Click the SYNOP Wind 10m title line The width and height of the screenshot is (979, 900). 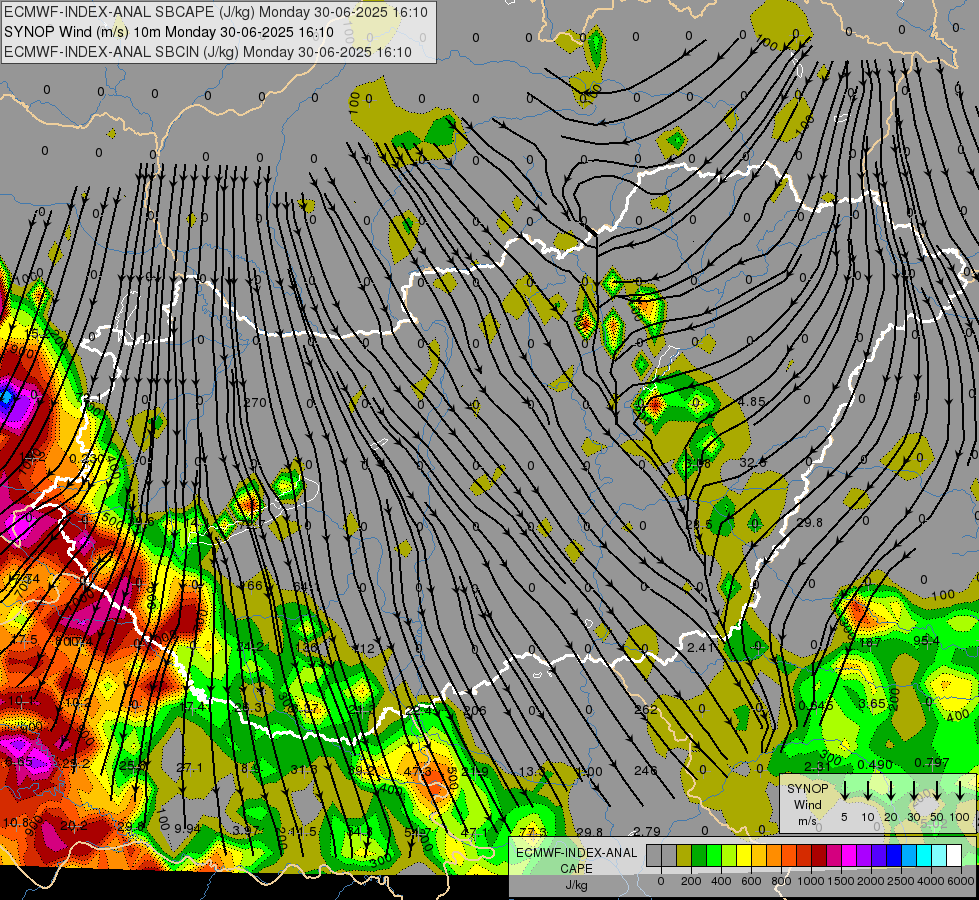pos(169,32)
